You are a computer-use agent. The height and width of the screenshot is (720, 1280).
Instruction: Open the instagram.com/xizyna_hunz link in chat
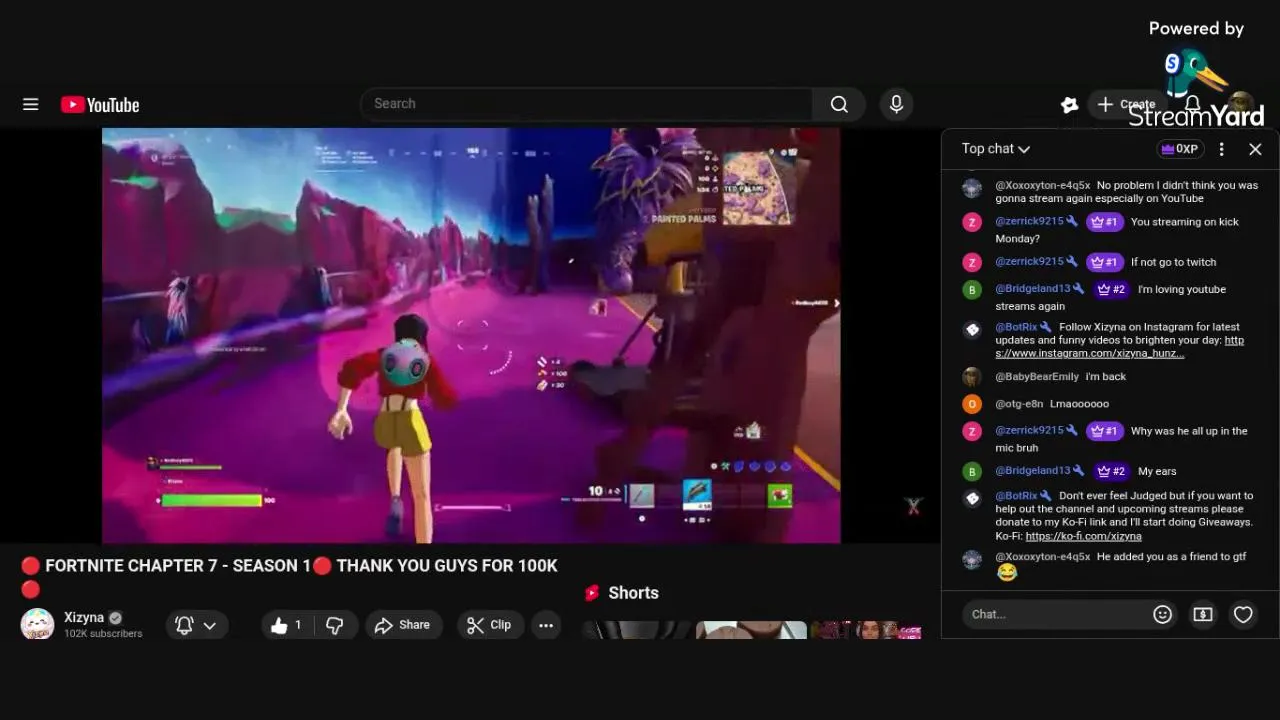click(x=1119, y=347)
